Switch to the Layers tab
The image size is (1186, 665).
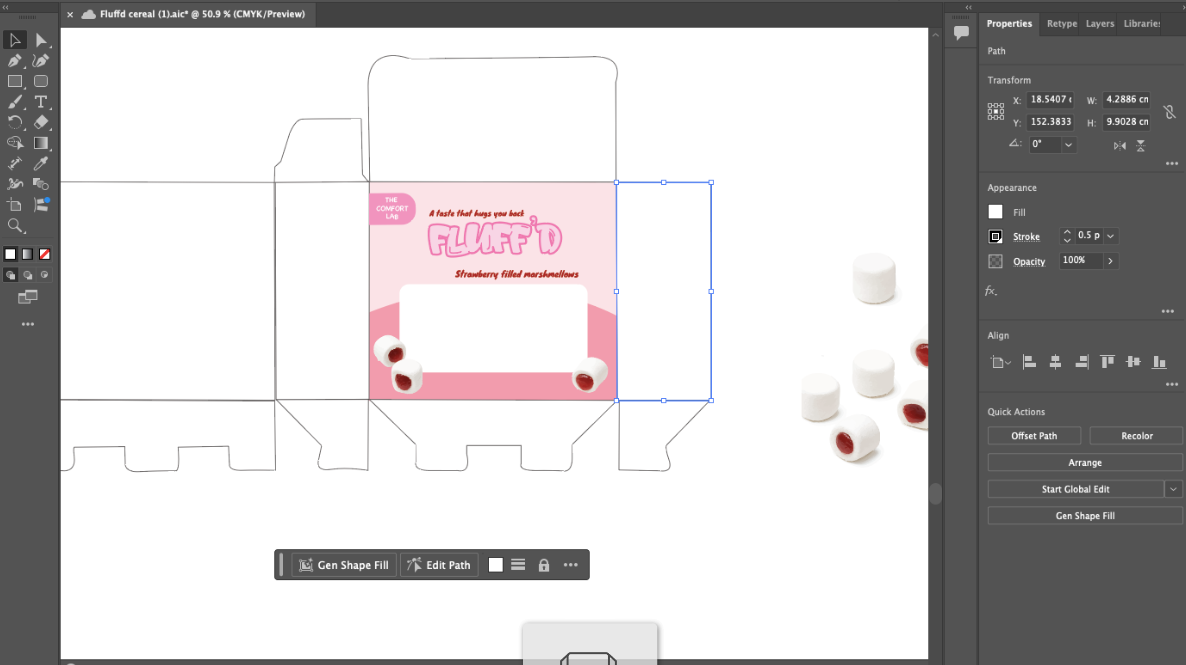[1100, 23]
